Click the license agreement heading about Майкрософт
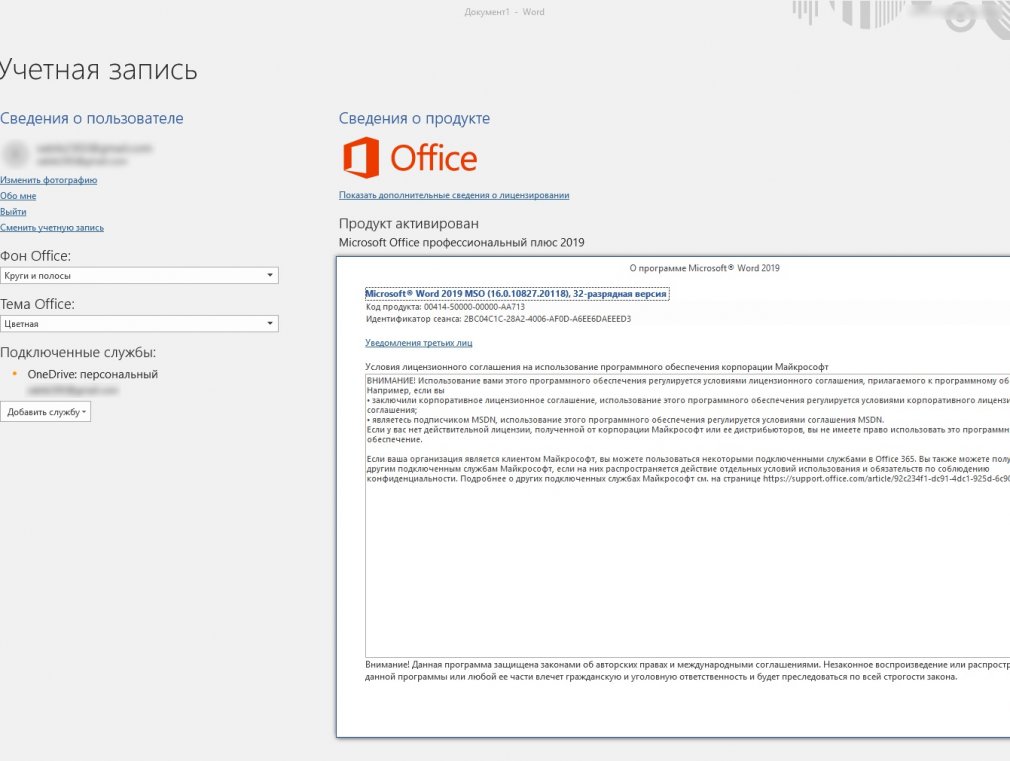The image size is (1010, 761). [x=596, y=367]
